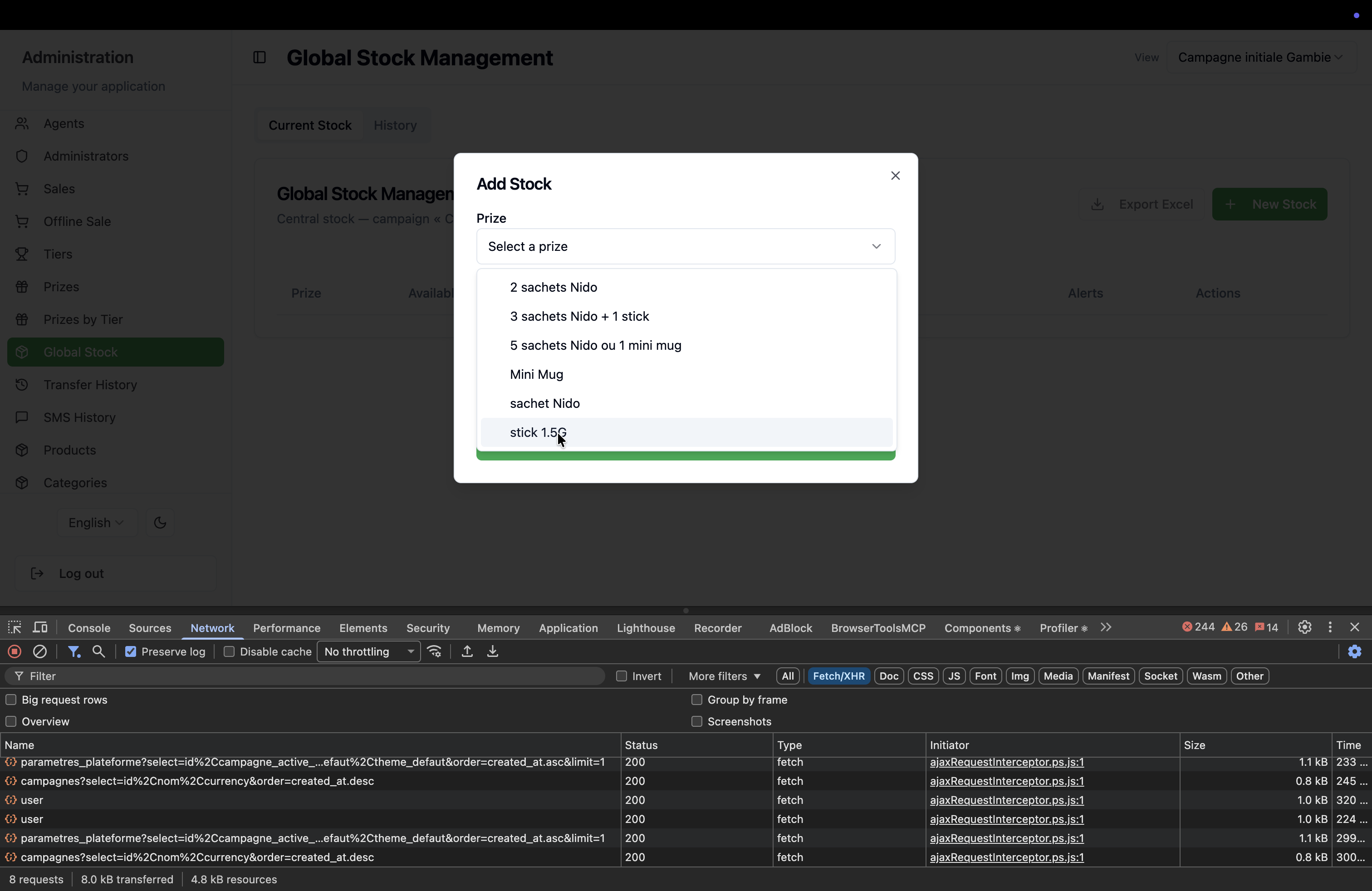Open the No throttling dropdown
Screen dimensions: 1372x891
coord(368,651)
